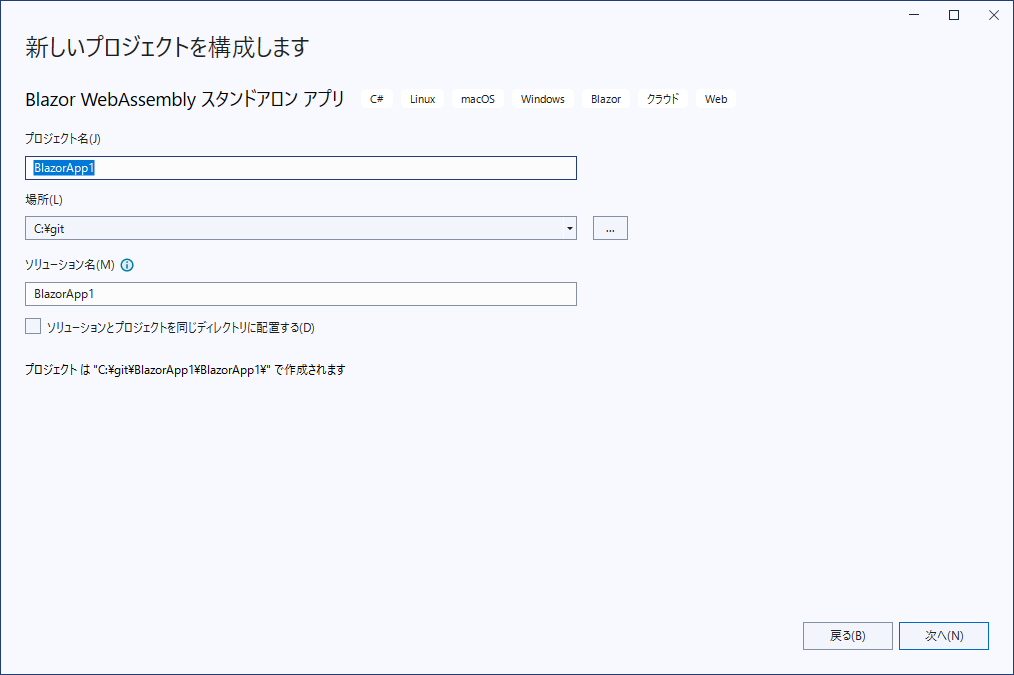This screenshot has width=1014, height=675.
Task: Click the ... browse button for location
Action: [x=610, y=228]
